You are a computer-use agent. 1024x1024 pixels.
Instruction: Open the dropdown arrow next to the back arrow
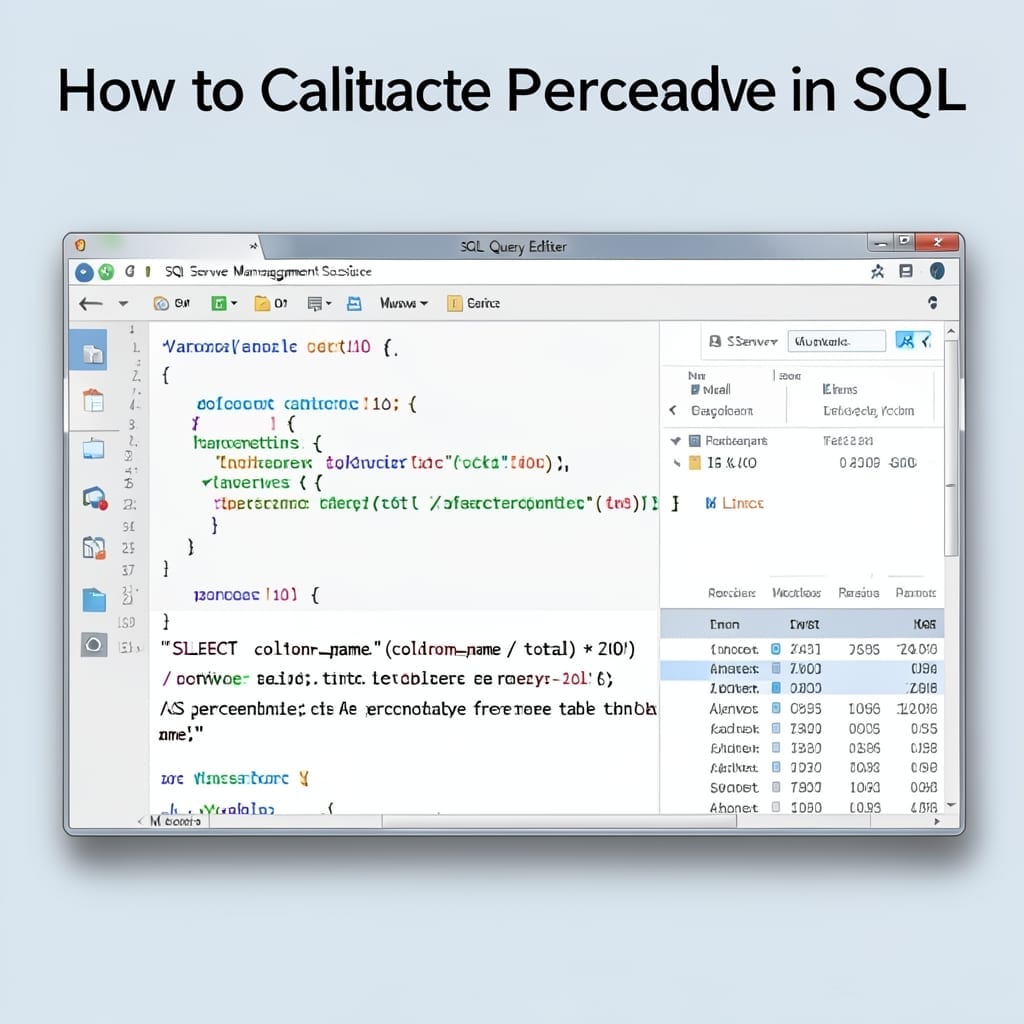coord(123,304)
